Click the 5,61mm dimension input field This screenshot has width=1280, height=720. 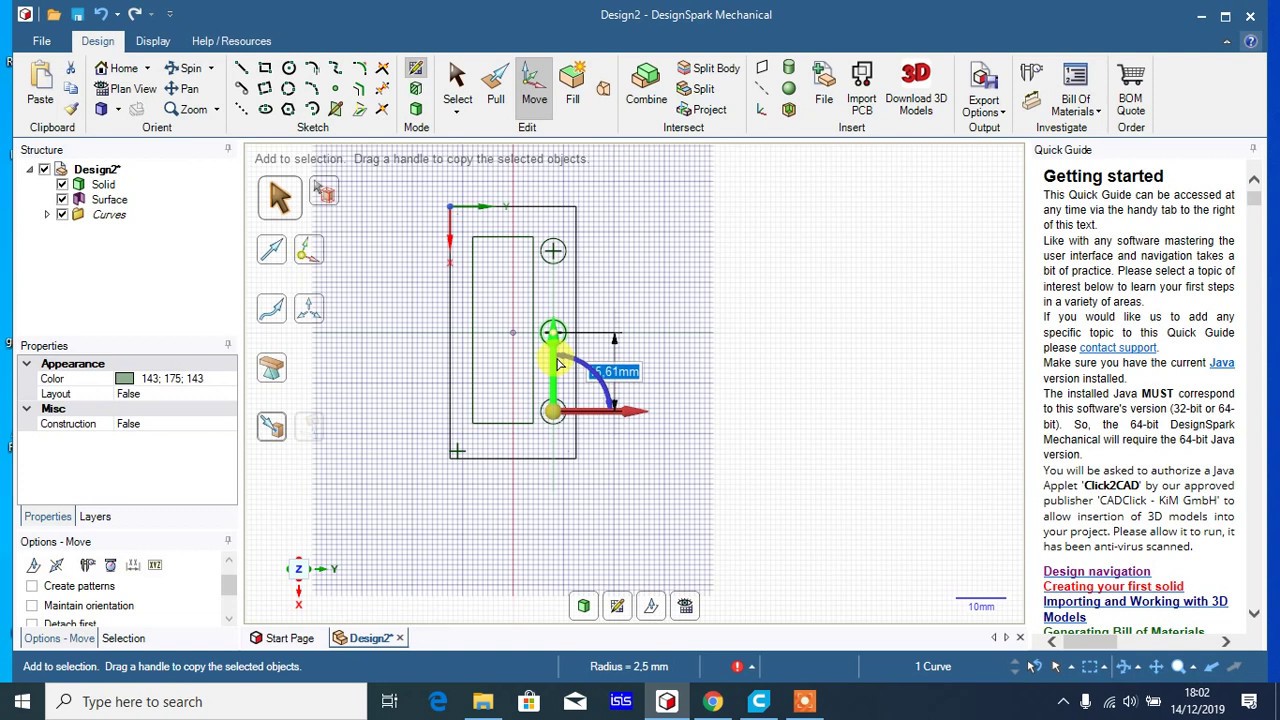(x=616, y=372)
